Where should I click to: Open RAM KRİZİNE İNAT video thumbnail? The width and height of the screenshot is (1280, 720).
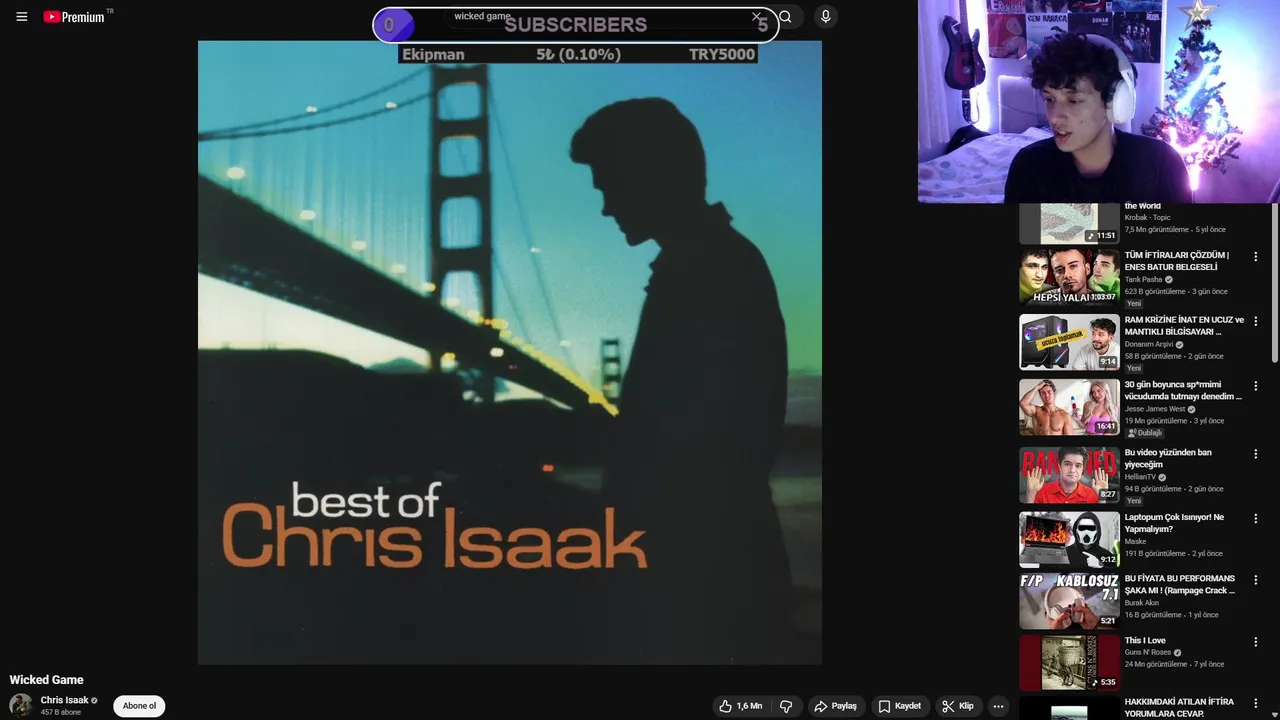tap(1069, 342)
